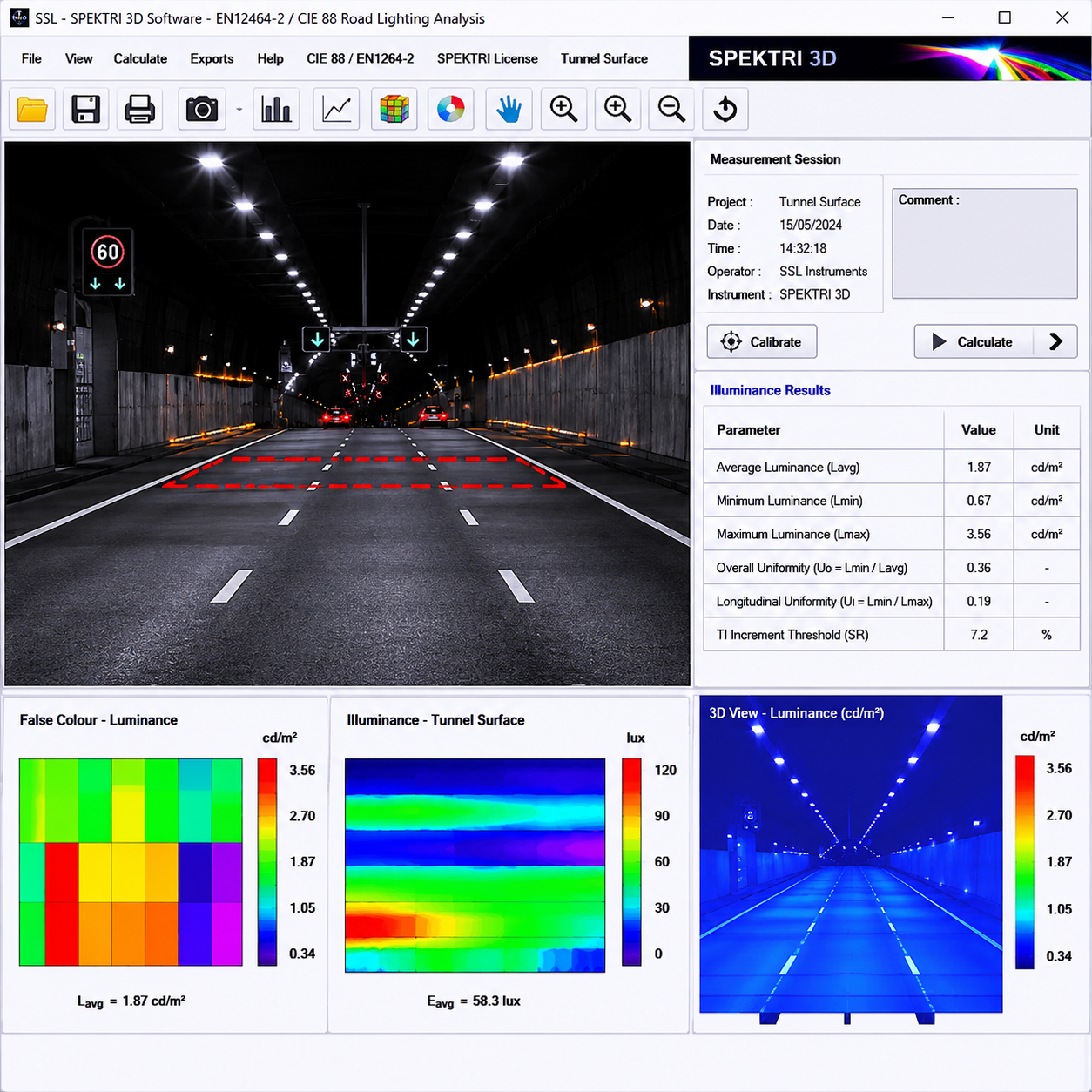Open the Help menu
The width and height of the screenshot is (1092, 1092).
[270, 58]
